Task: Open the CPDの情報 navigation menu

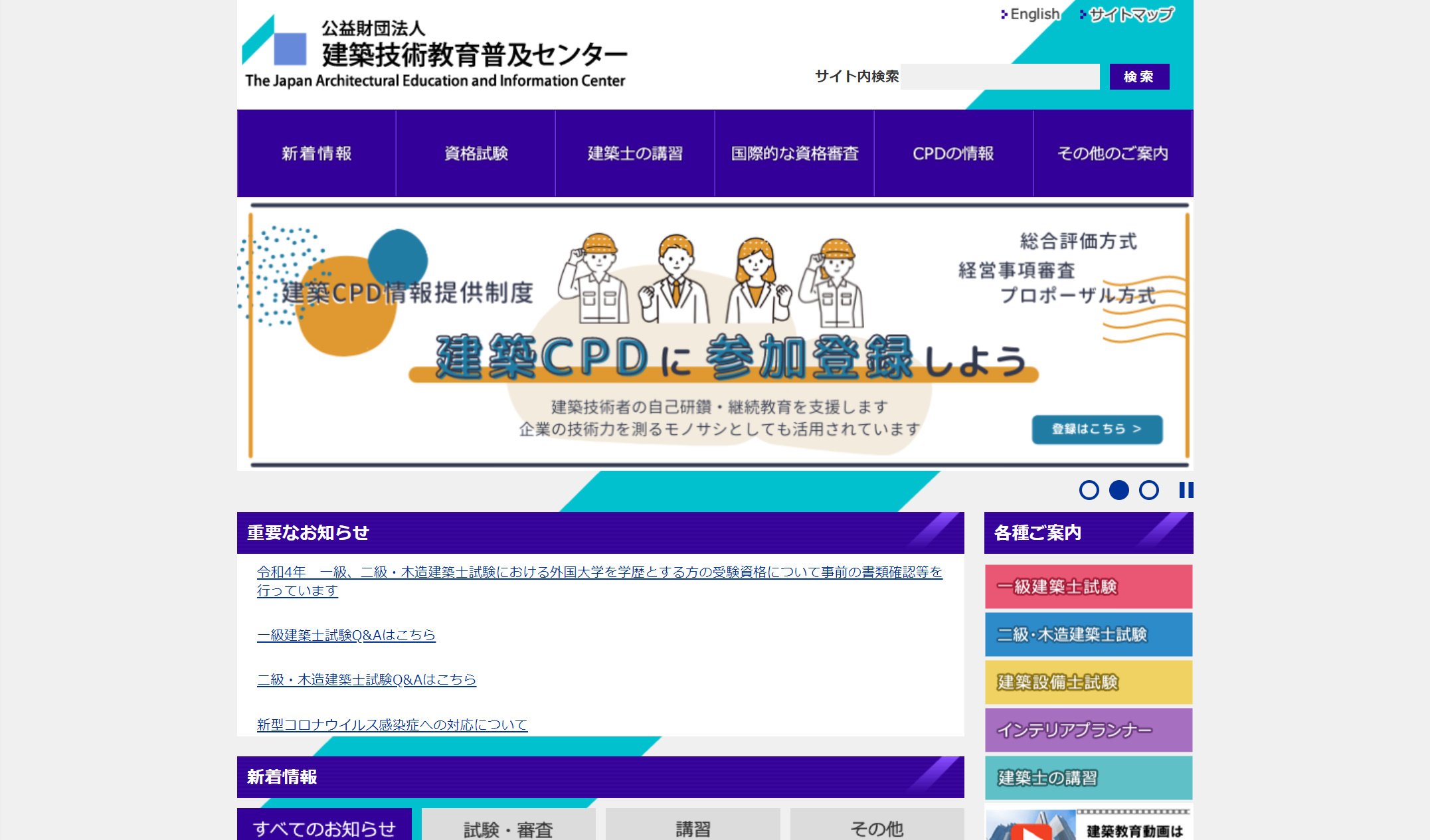Action: (953, 153)
